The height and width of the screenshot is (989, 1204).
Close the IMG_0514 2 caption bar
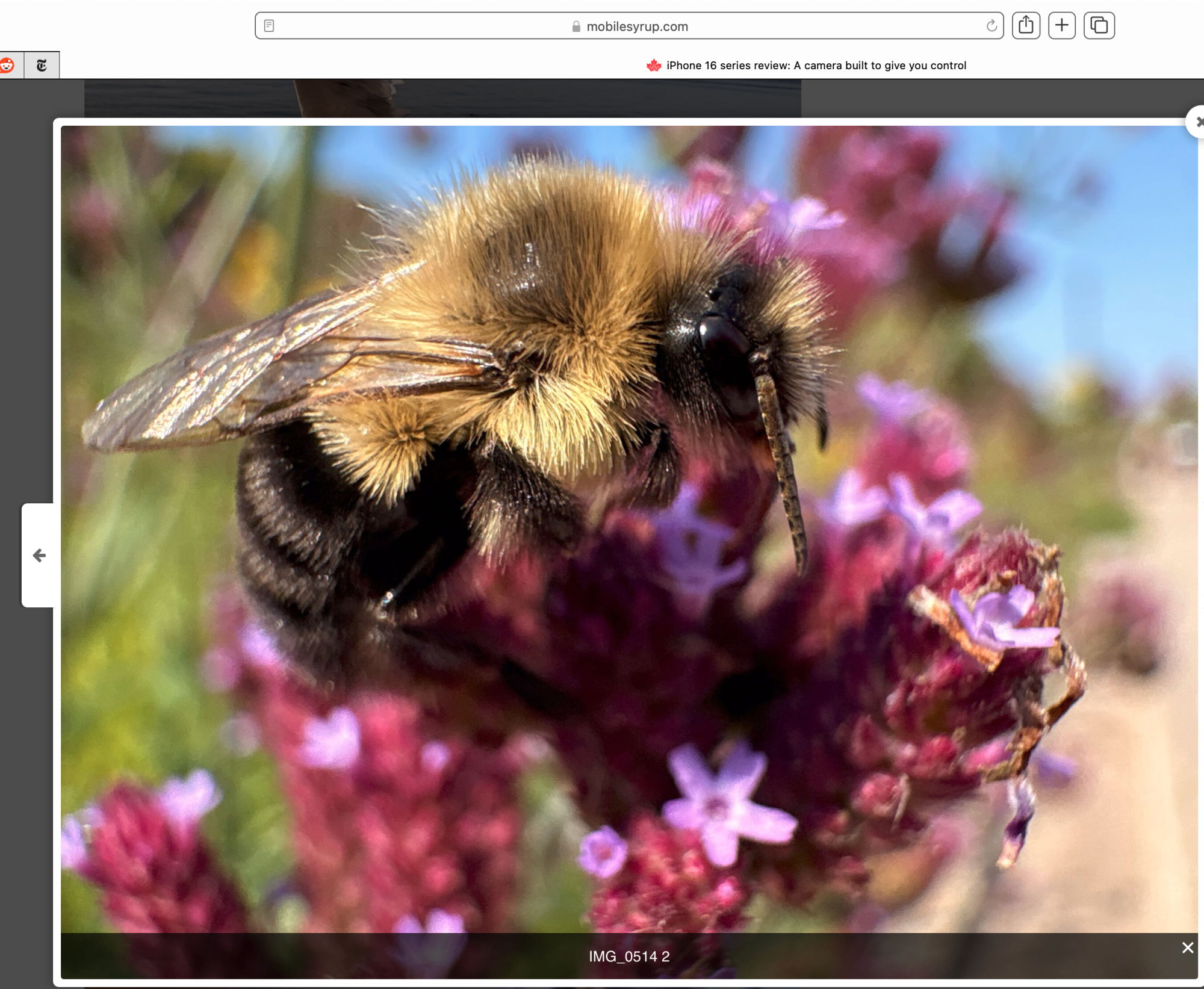tap(1187, 947)
